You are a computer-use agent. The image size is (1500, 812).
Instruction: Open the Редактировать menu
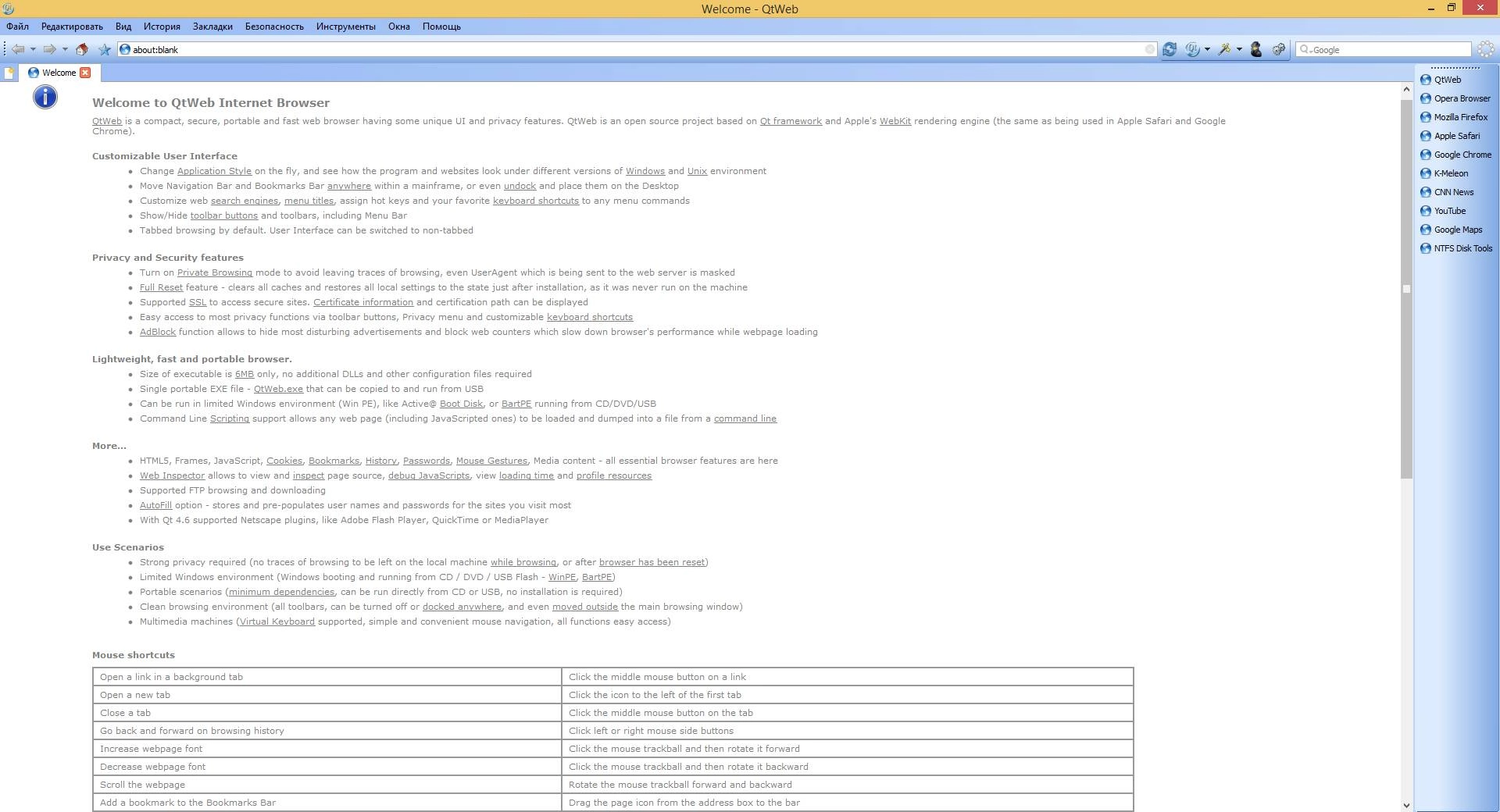tap(72, 27)
